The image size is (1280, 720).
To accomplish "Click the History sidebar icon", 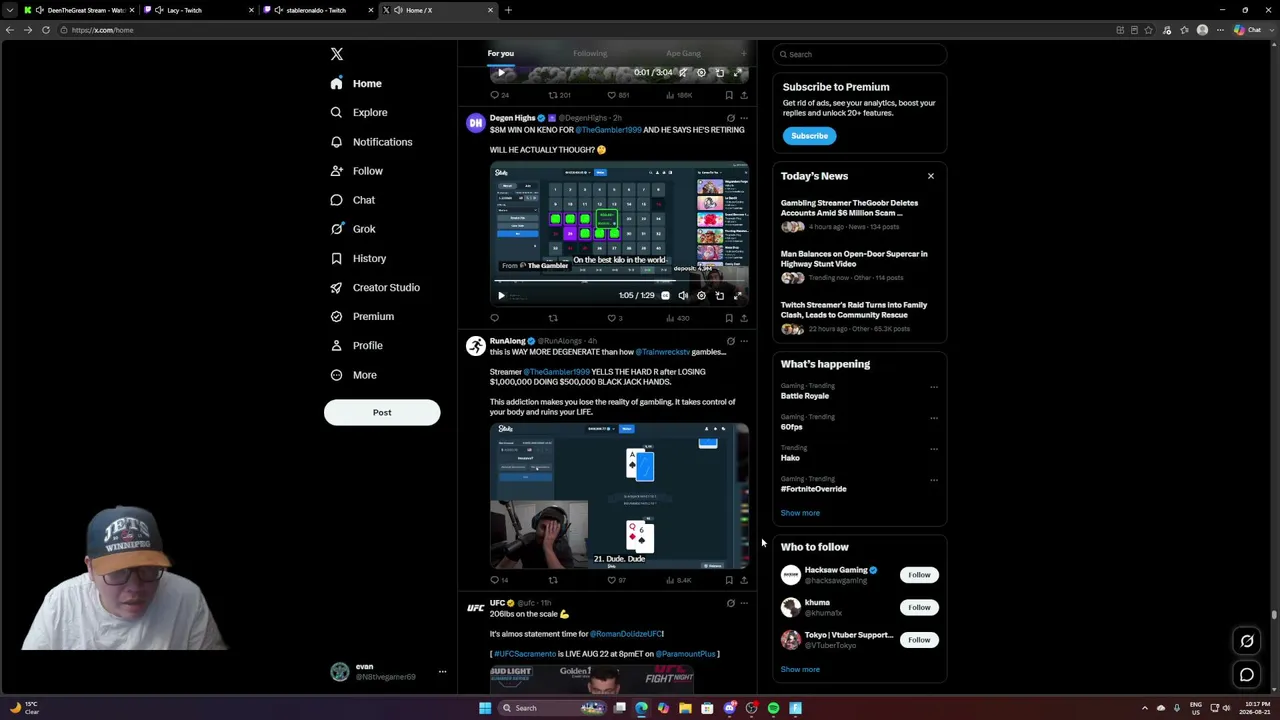I will [336, 258].
